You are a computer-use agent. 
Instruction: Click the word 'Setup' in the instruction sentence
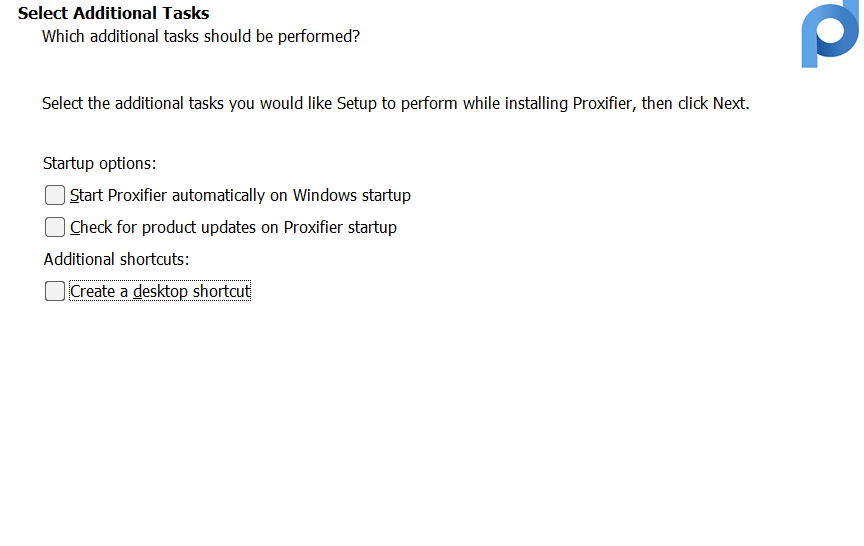pos(357,103)
